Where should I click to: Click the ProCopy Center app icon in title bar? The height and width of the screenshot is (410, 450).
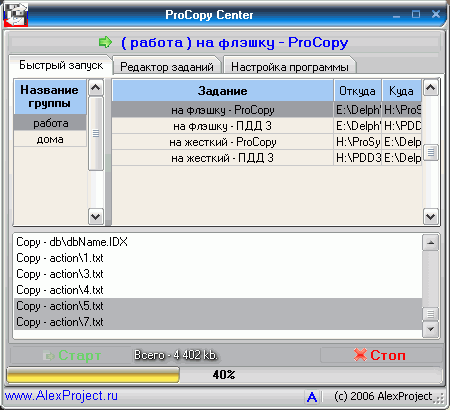click(16, 15)
